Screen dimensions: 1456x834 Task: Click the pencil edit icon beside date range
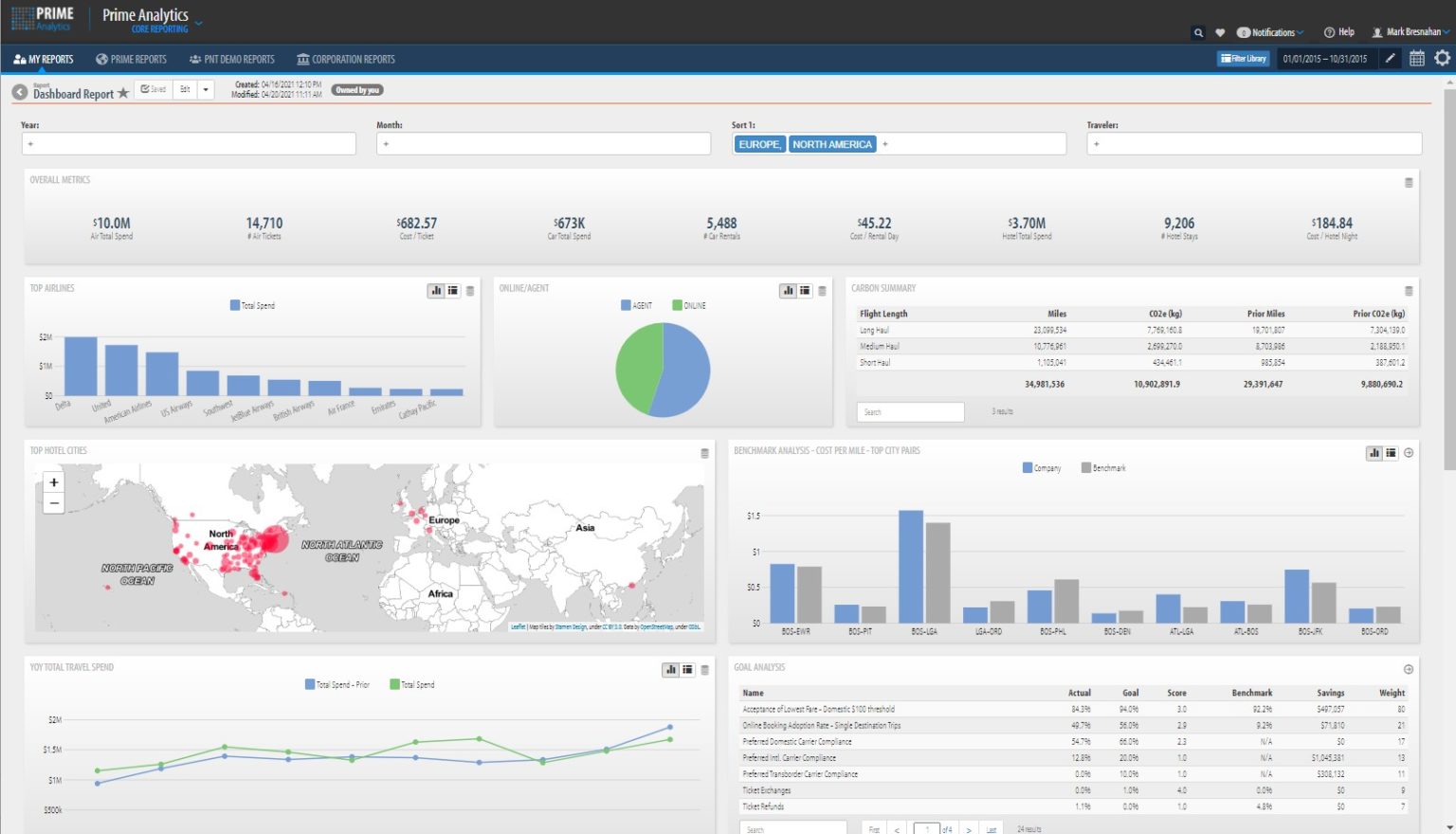click(1390, 58)
